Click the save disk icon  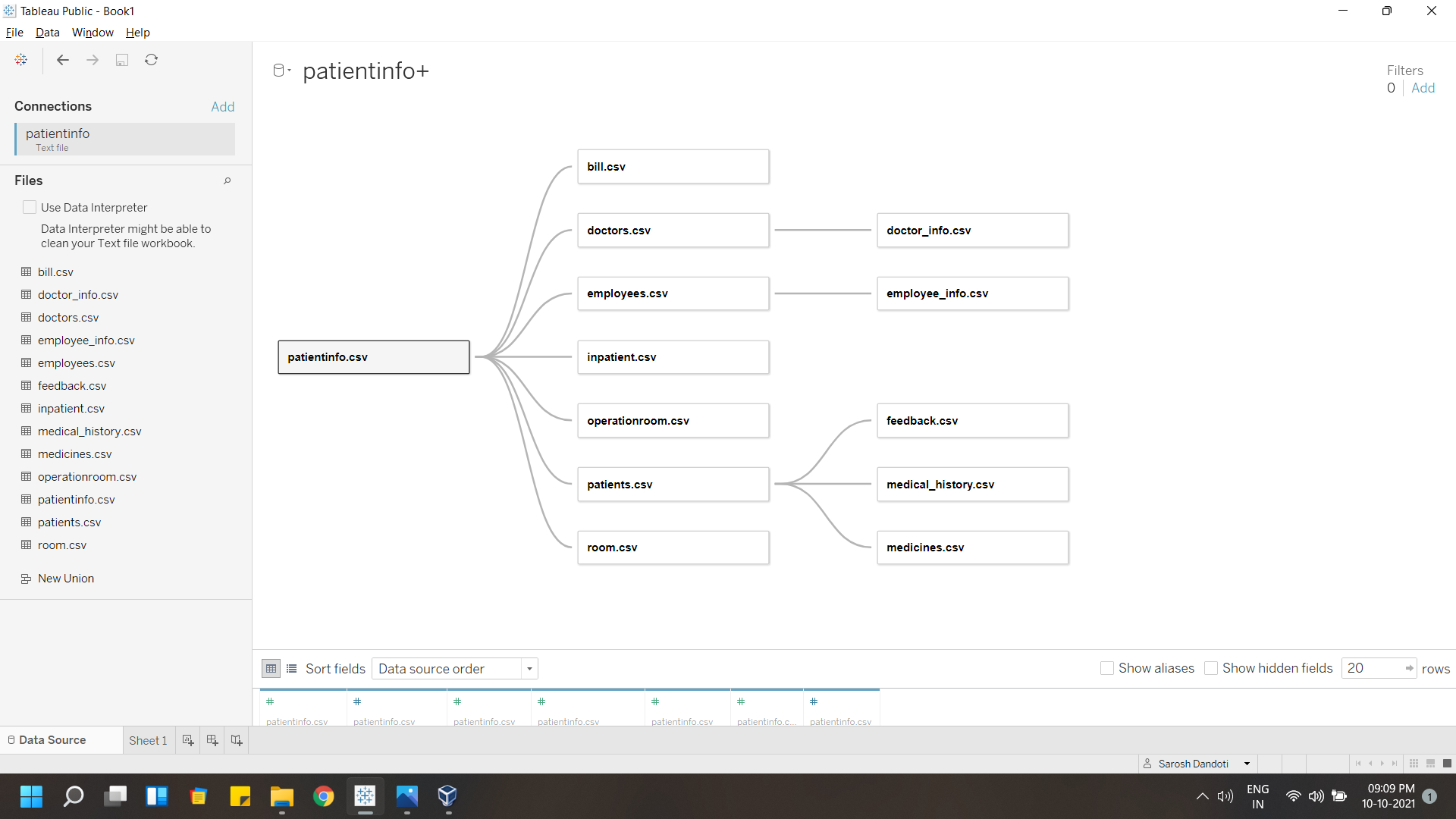[122, 60]
